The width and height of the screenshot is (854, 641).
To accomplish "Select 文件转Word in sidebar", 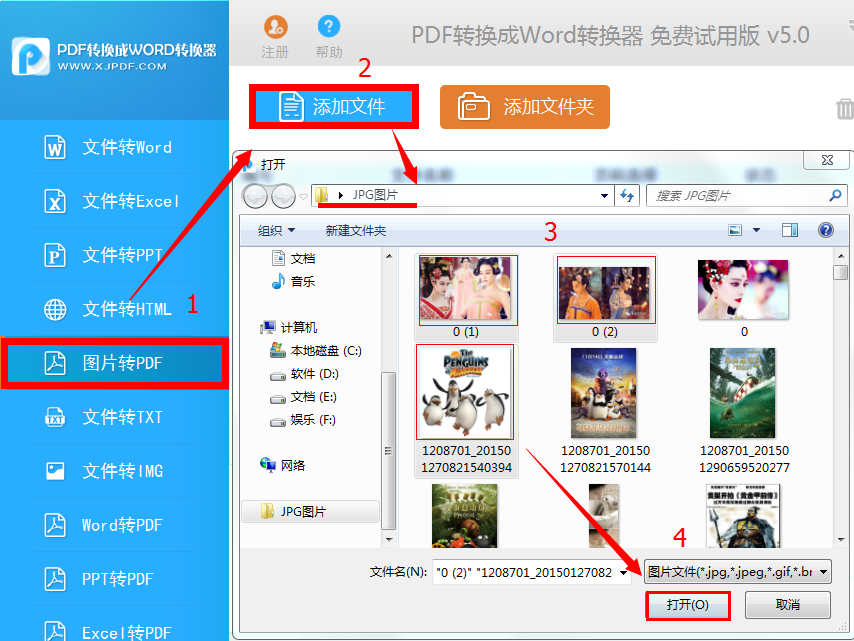I will pyautogui.click(x=114, y=147).
